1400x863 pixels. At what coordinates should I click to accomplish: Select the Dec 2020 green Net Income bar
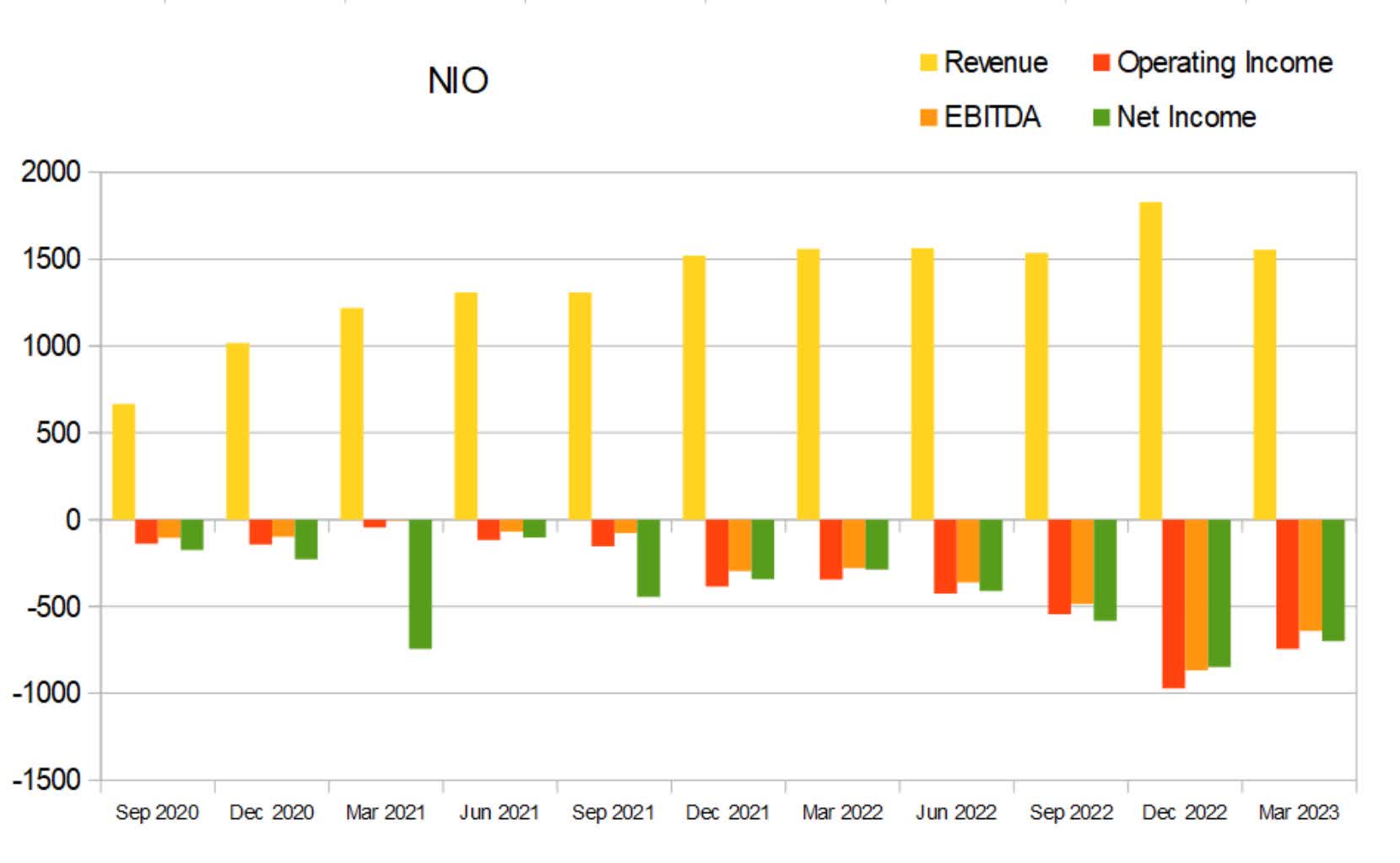tap(306, 539)
